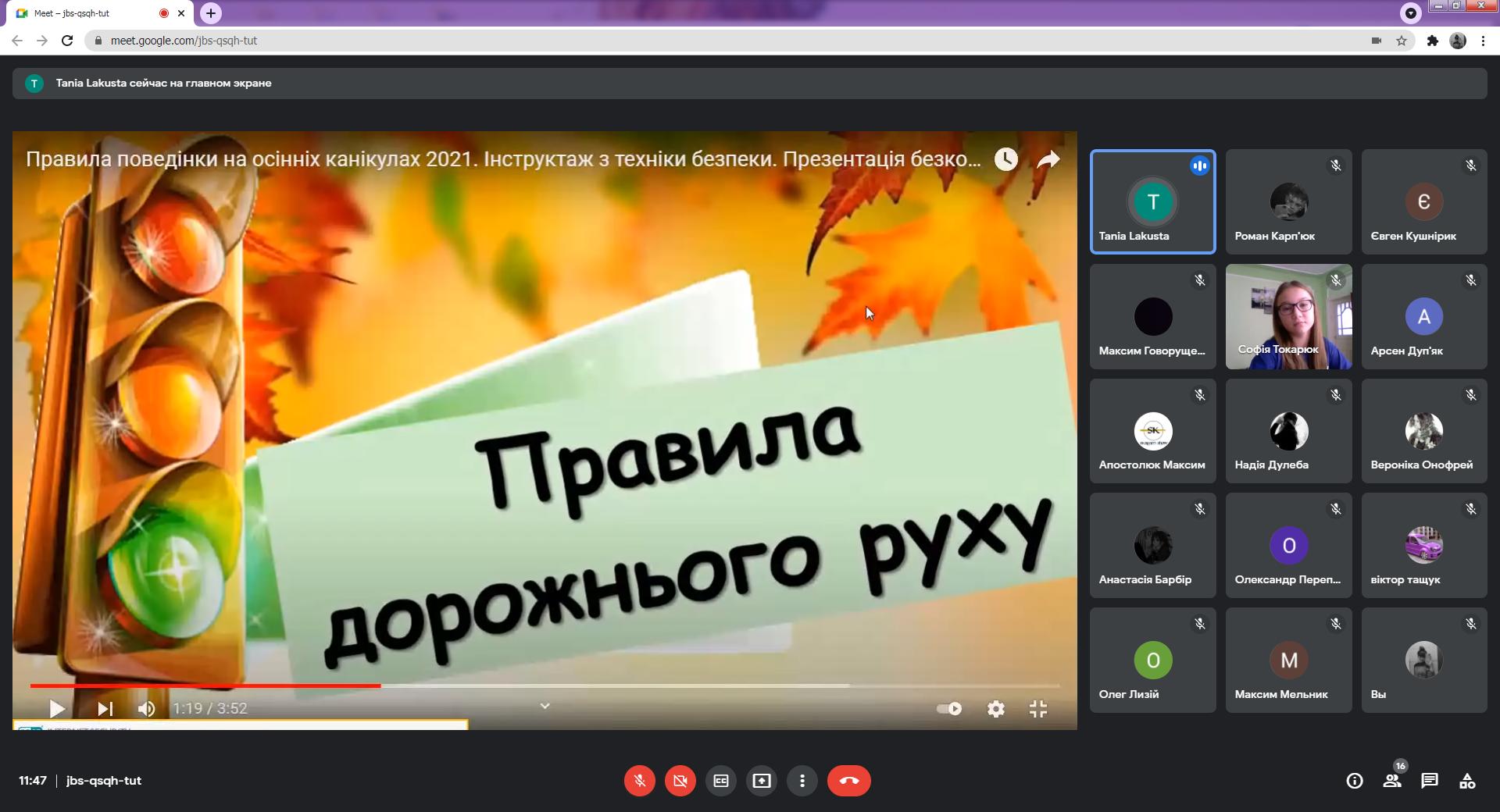Select the Апостолюк Максим tile
Image resolution: width=1500 pixels, height=812 pixels.
point(1153,431)
